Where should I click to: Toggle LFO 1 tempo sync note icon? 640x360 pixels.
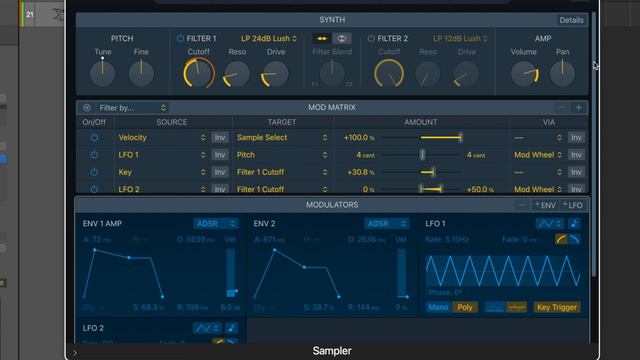click(x=574, y=223)
